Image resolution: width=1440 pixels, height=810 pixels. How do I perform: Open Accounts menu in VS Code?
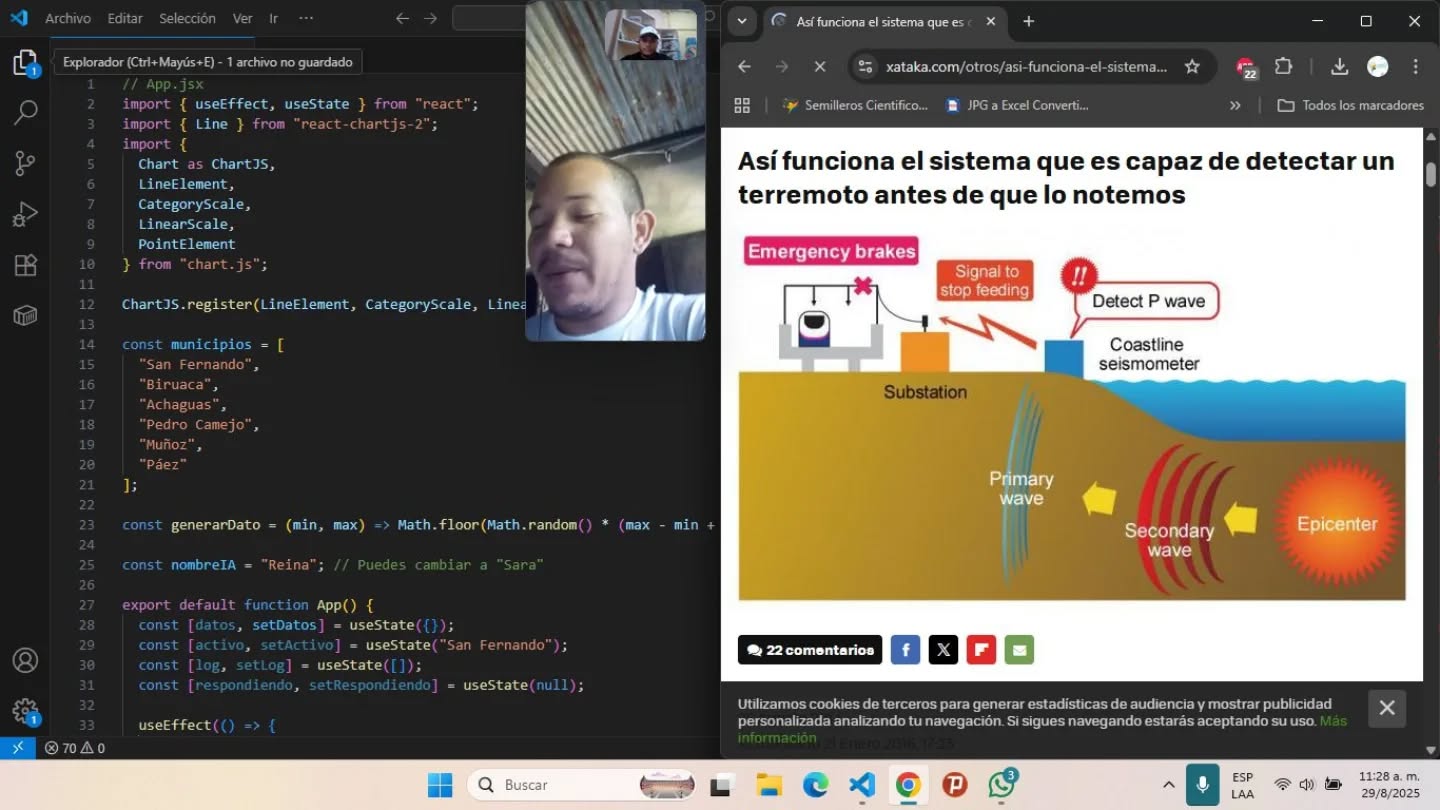[25, 661]
